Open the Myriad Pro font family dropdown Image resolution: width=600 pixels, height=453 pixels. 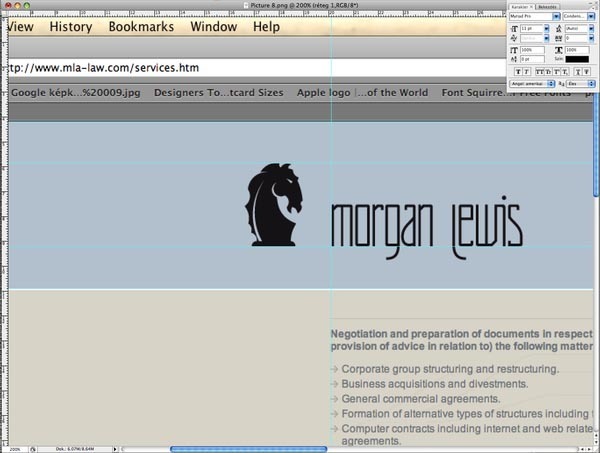[556, 16]
